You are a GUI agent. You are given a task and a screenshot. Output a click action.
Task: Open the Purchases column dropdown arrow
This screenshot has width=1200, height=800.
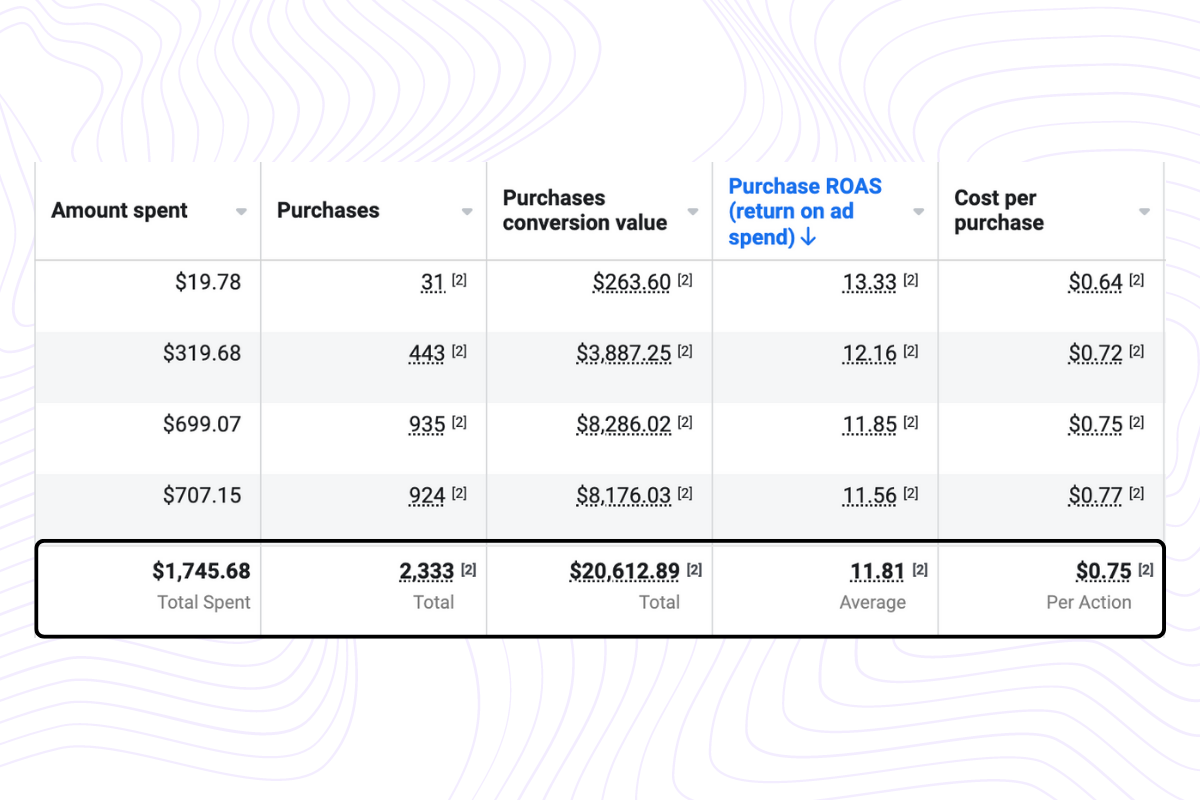tap(467, 212)
